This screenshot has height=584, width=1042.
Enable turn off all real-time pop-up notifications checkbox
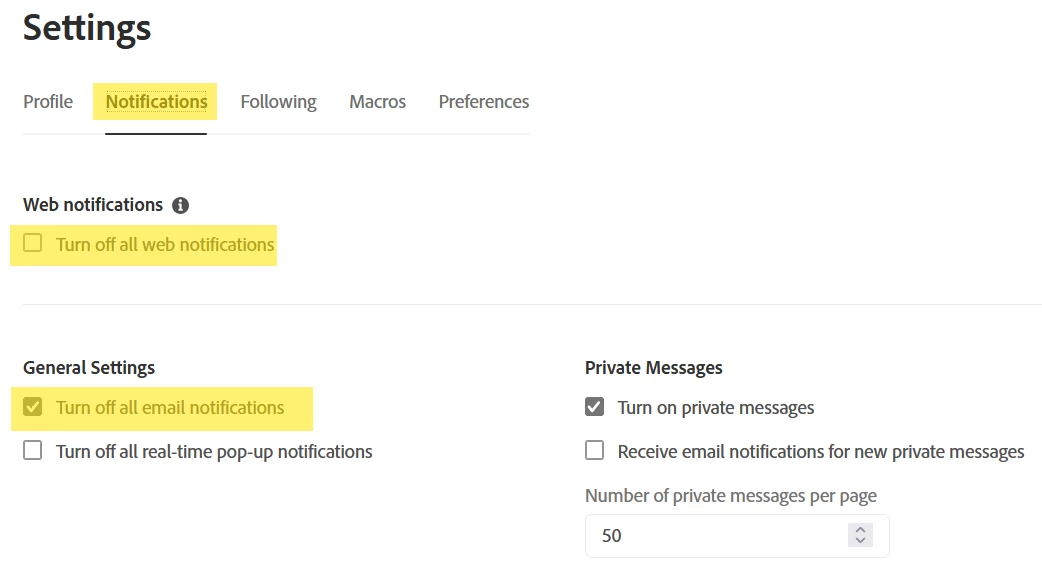coord(33,450)
